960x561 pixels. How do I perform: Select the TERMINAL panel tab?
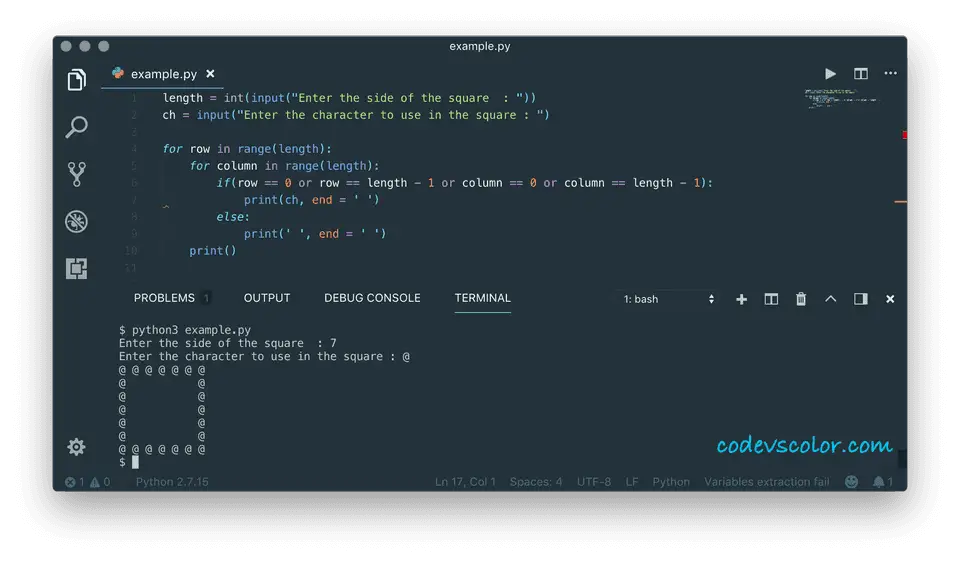[x=482, y=298]
